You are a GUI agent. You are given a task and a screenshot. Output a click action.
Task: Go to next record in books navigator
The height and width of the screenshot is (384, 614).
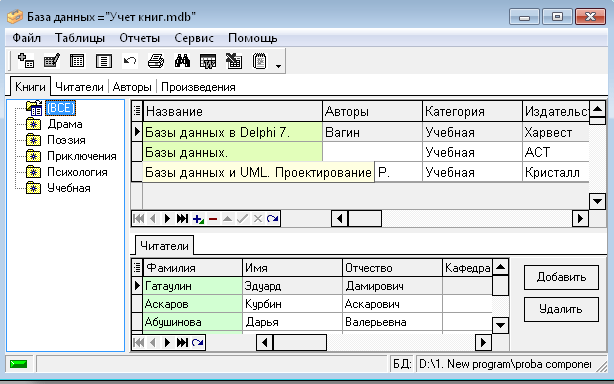tap(167, 218)
